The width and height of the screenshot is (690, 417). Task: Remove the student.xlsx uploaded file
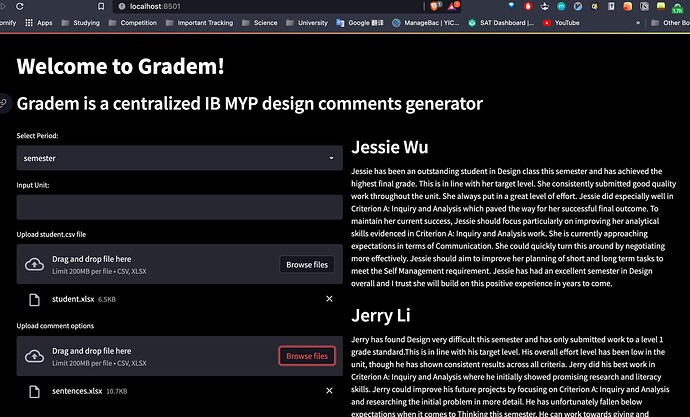click(x=329, y=299)
